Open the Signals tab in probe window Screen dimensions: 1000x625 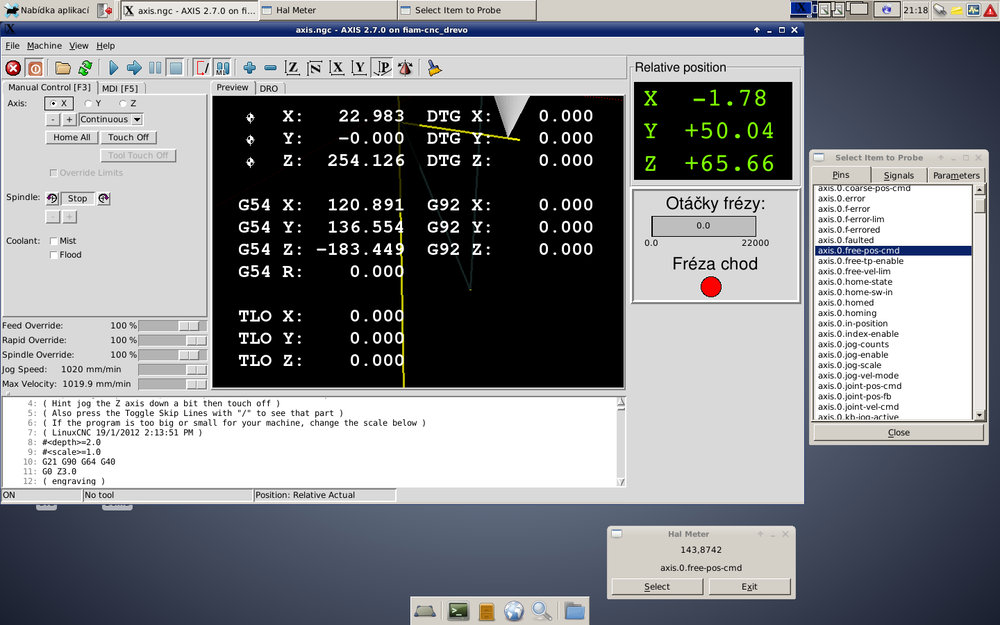(898, 175)
